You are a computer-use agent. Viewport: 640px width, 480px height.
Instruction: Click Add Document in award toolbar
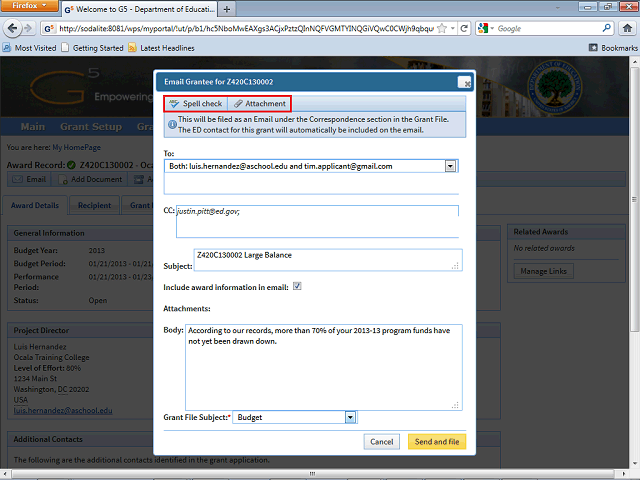click(x=90, y=179)
